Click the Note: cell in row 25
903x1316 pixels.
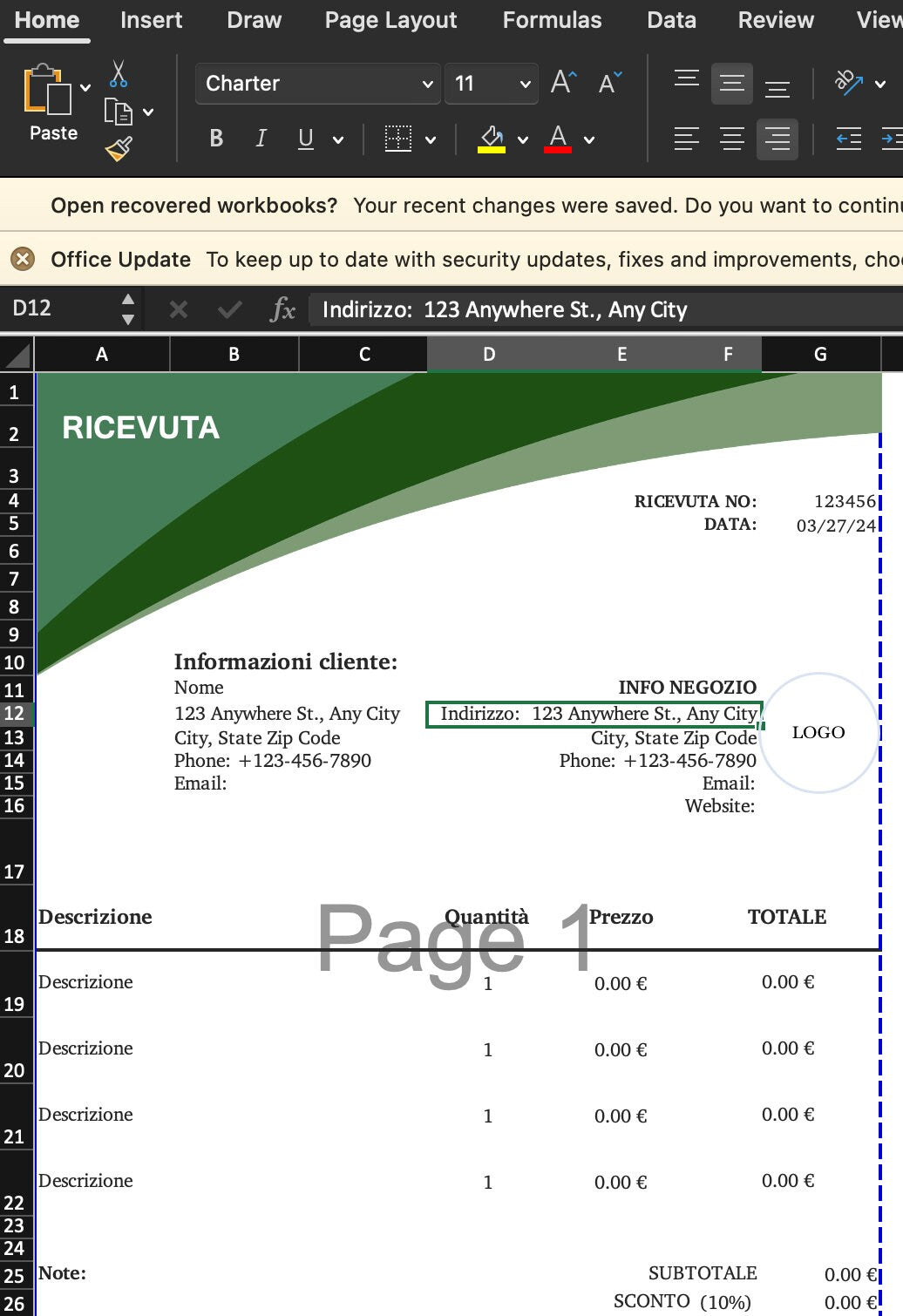[x=62, y=1273]
